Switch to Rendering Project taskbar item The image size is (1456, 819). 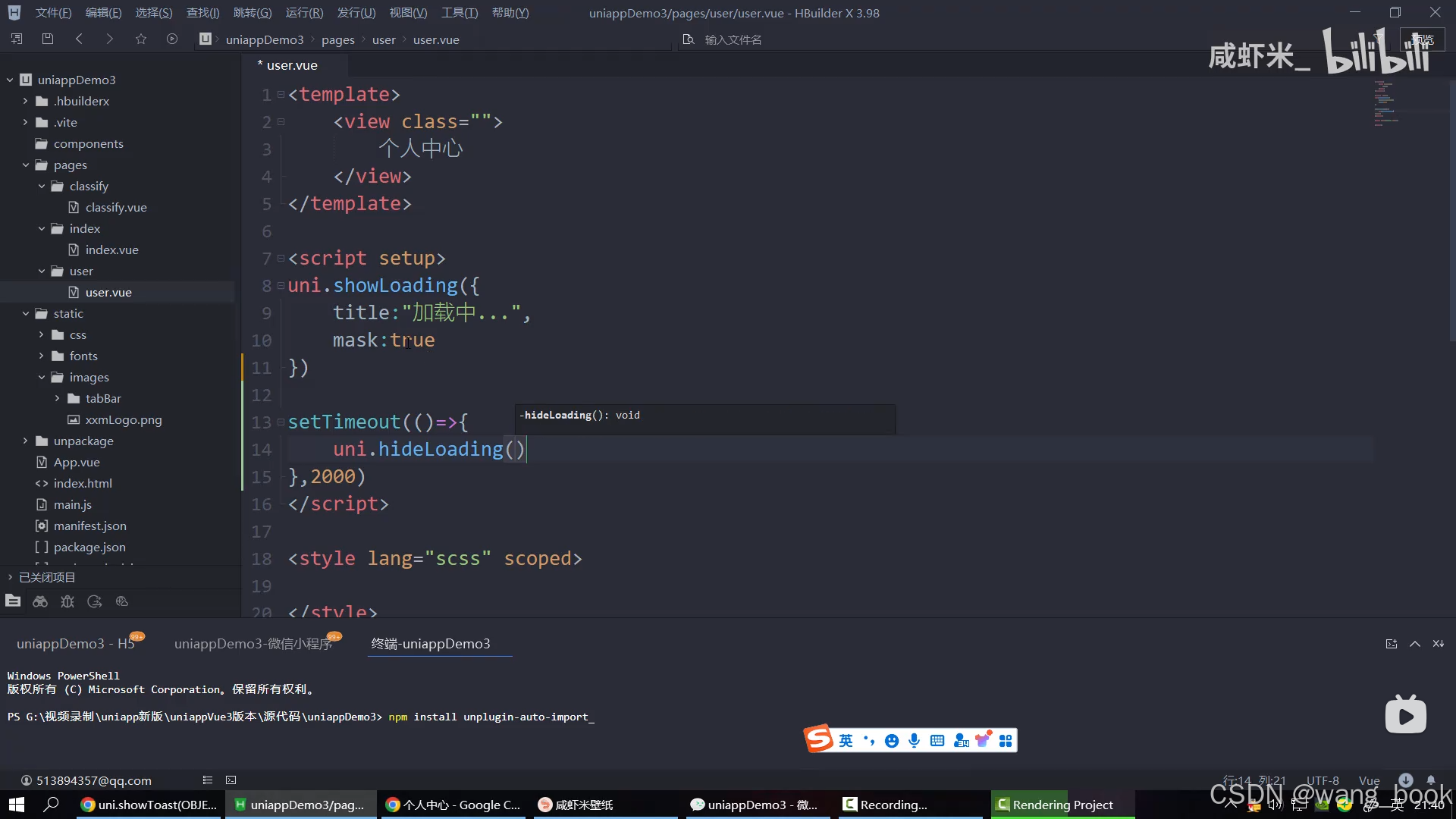1062,805
